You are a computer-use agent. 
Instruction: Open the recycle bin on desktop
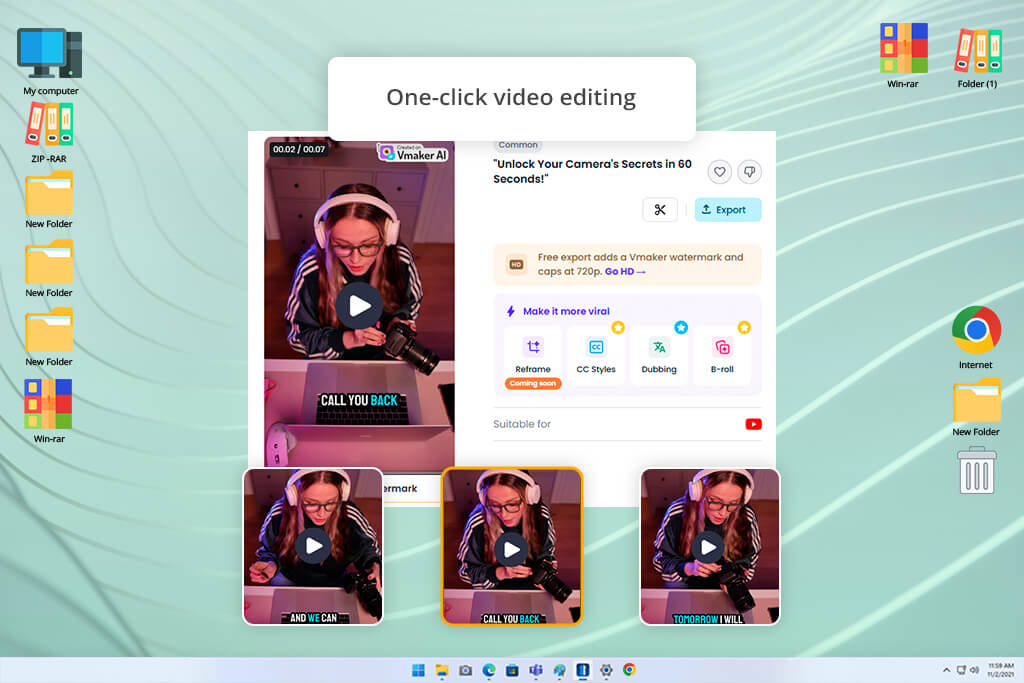click(x=976, y=470)
